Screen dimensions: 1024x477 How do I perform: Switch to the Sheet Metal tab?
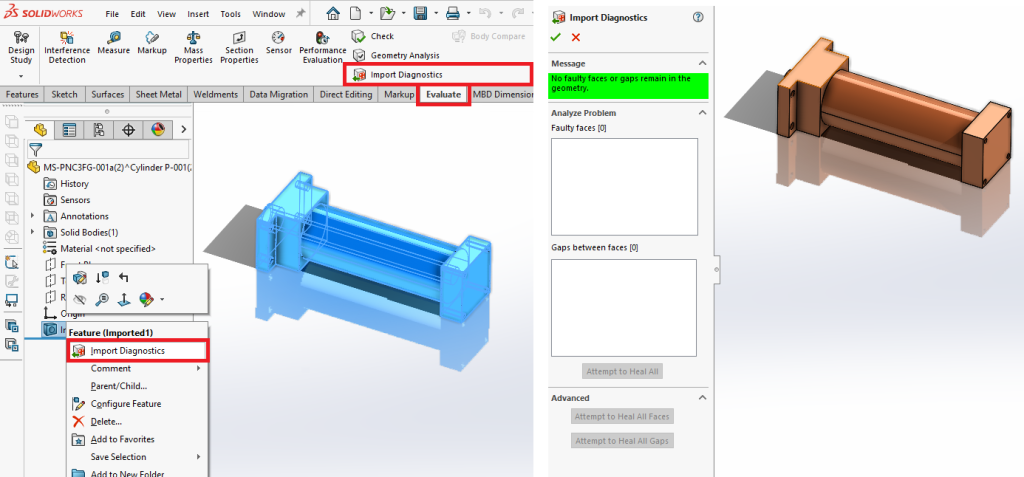(x=158, y=95)
